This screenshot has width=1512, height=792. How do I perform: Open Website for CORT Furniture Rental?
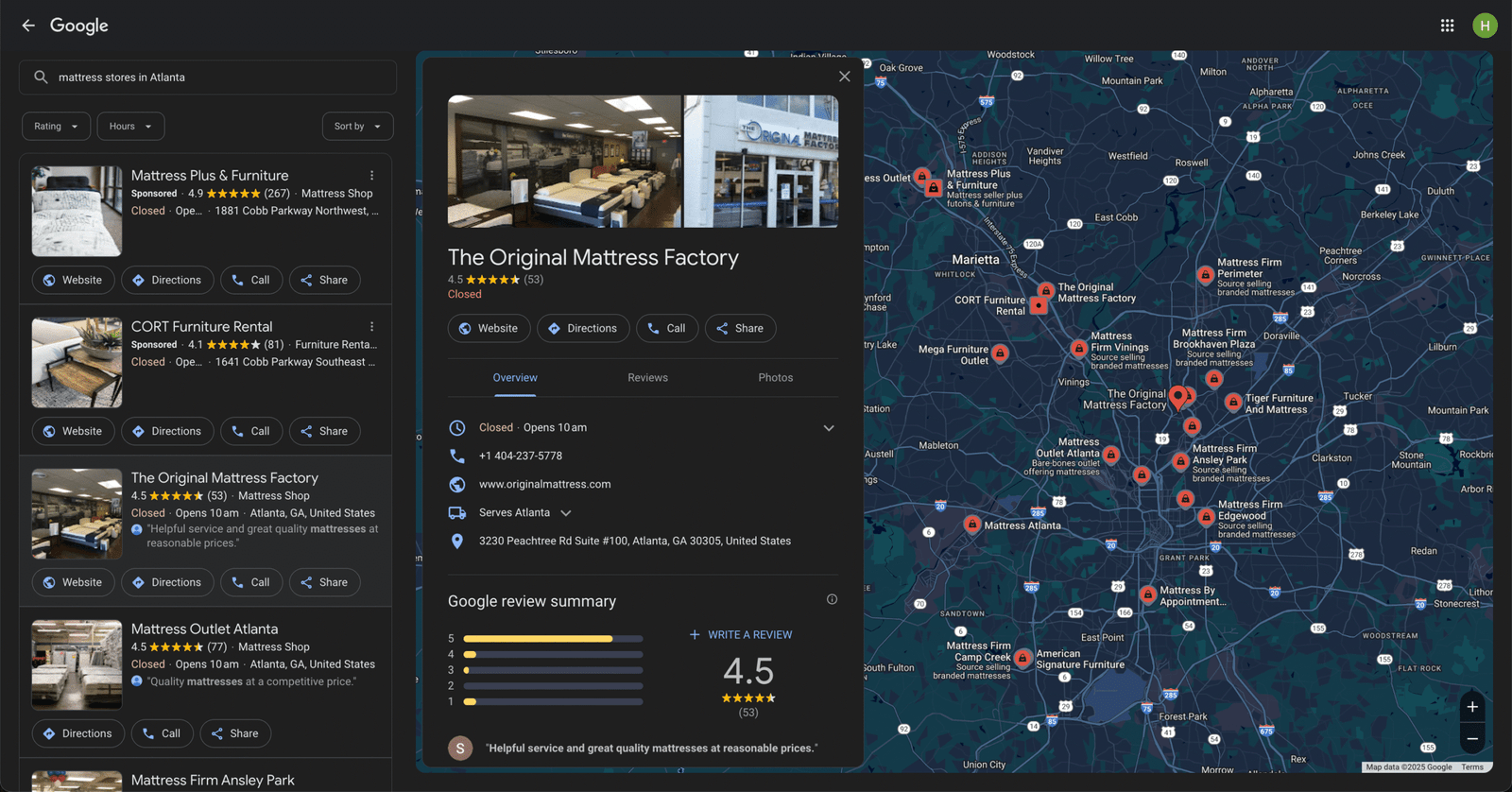pyautogui.click(x=74, y=432)
